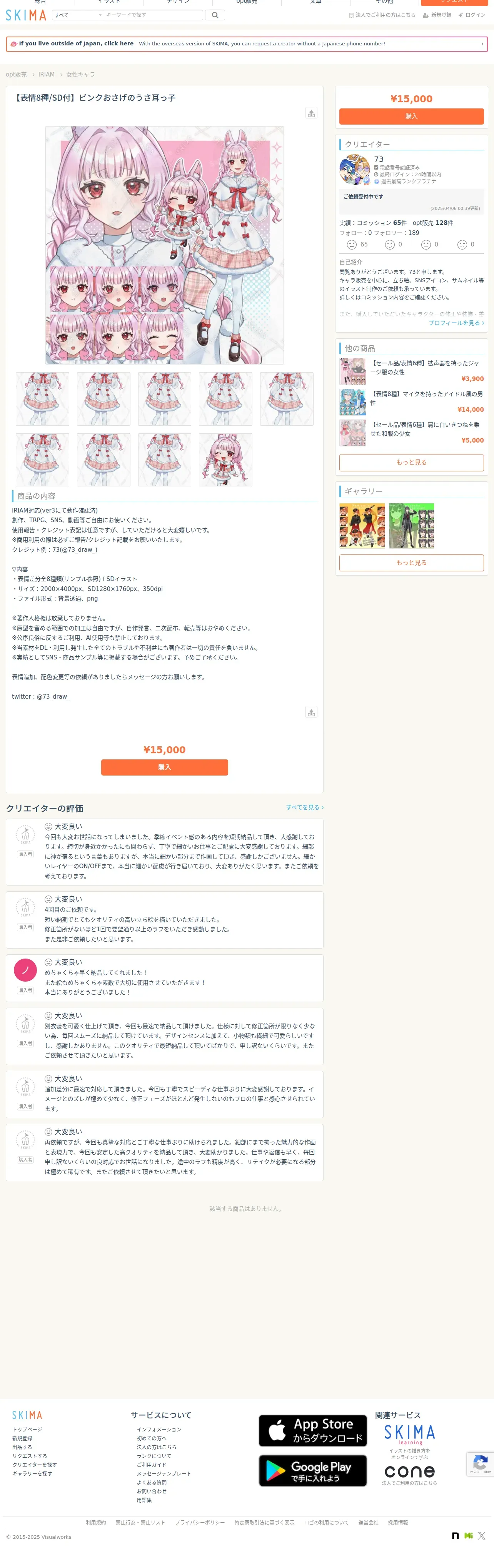Click the keyword search input field

[154, 15]
